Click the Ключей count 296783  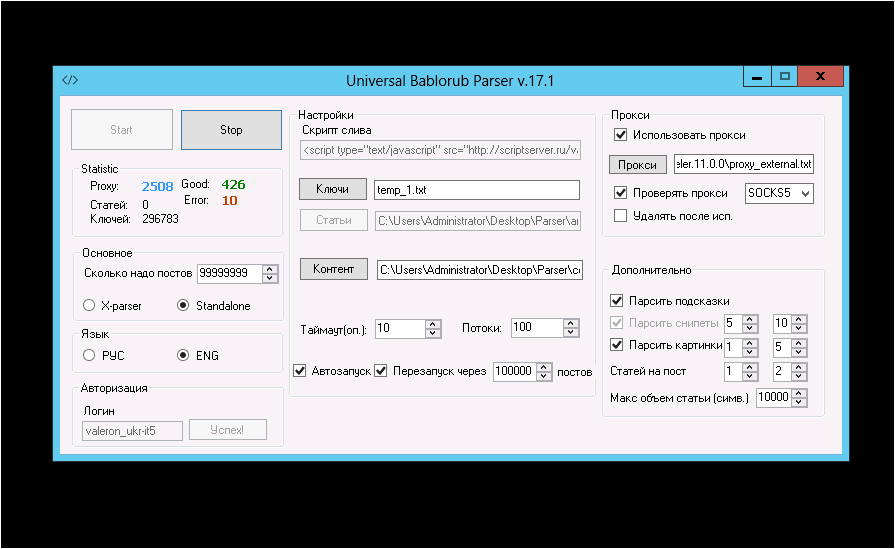tap(160, 219)
